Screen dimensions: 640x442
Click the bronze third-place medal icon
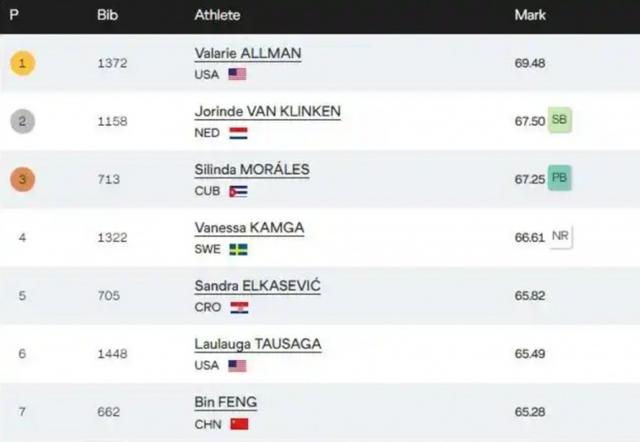click(x=22, y=179)
